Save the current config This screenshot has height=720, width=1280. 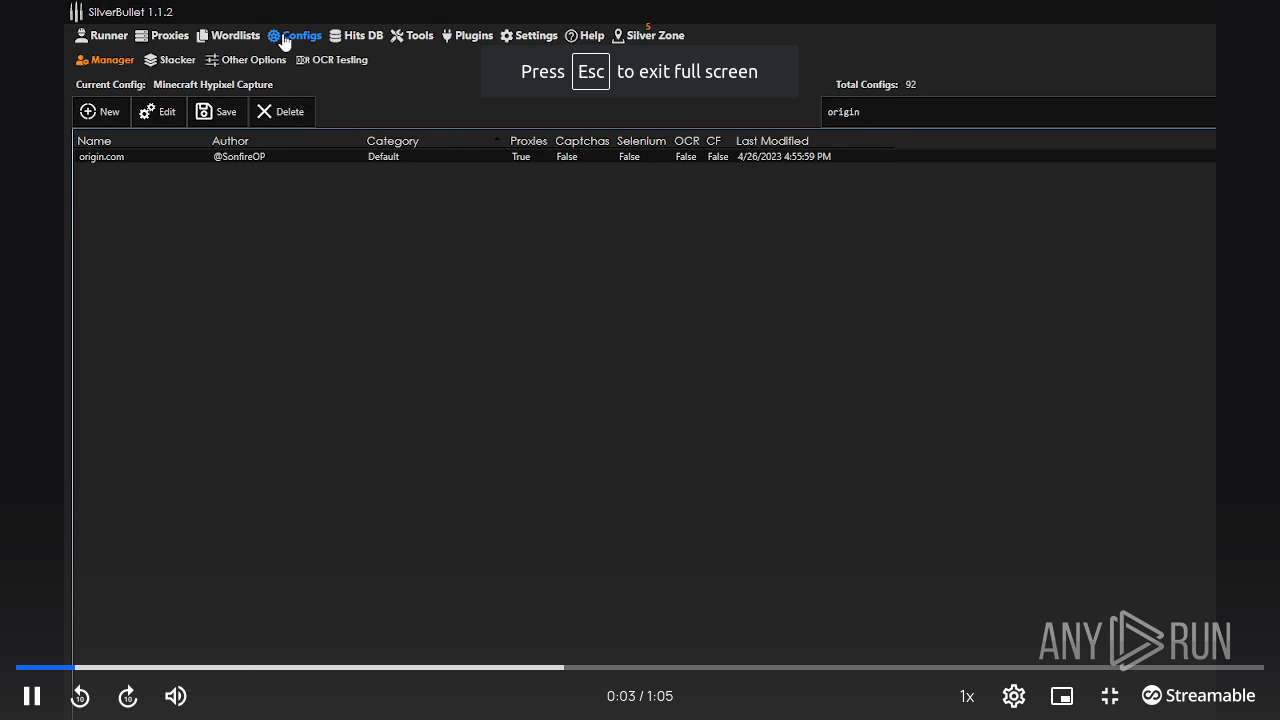[217, 112]
